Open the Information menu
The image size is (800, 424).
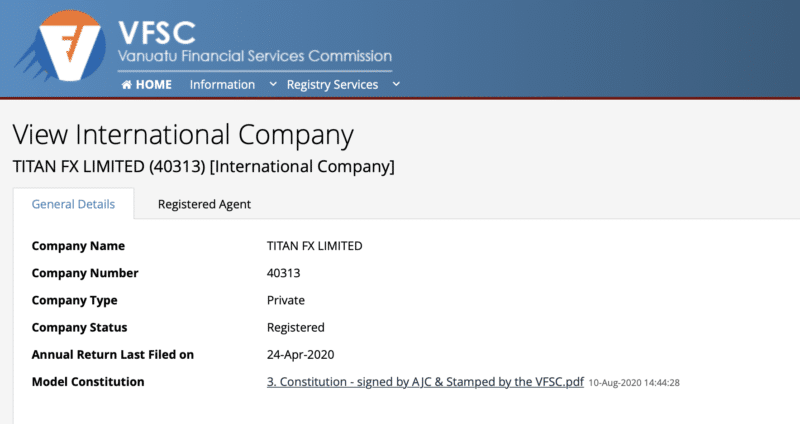[x=222, y=85]
